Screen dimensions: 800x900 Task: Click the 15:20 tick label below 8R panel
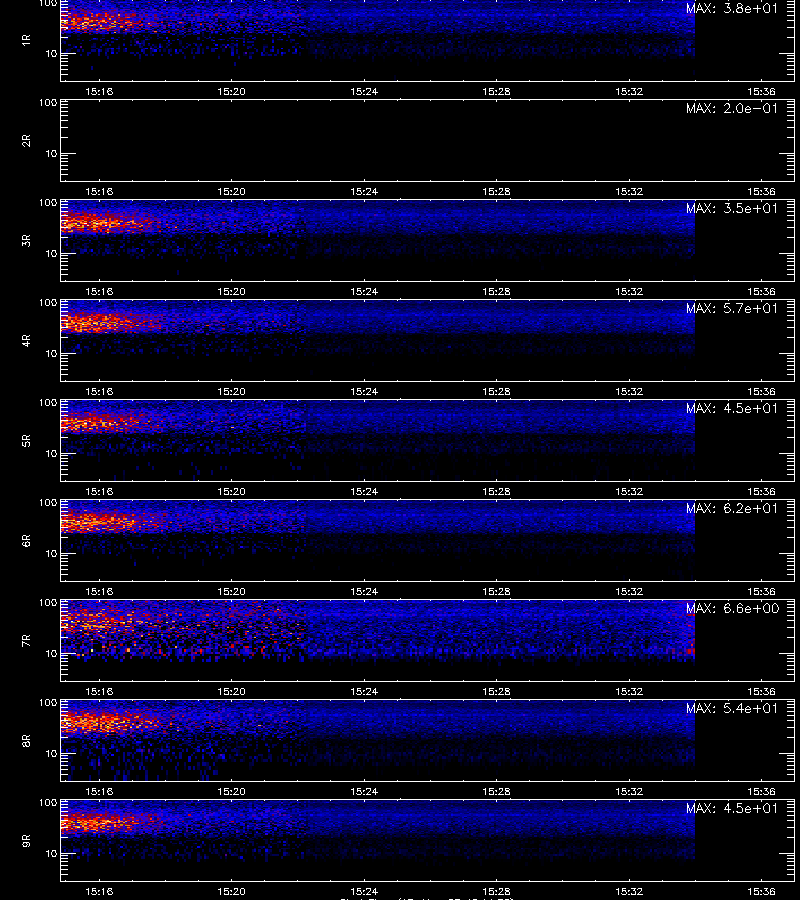[231, 792]
